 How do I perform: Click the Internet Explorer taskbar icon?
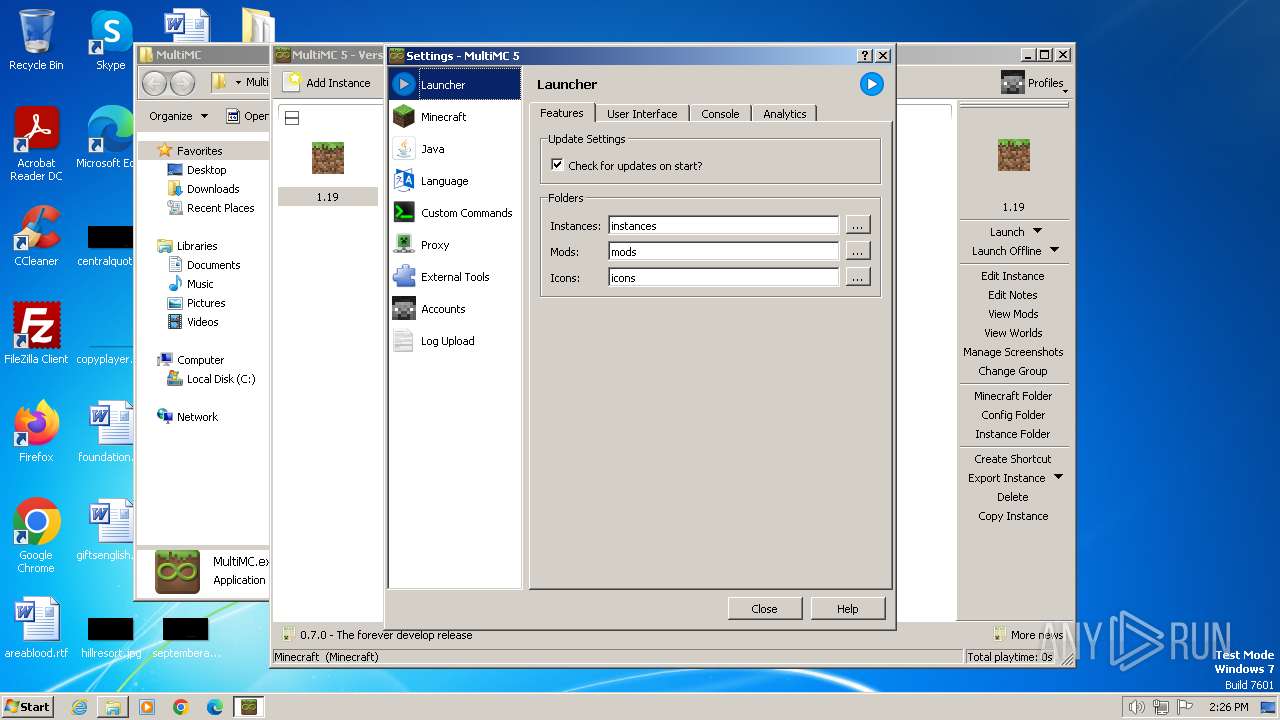click(x=79, y=707)
